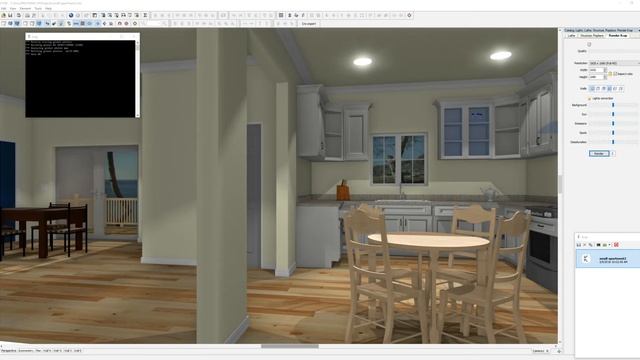Image resolution: width=640 pixels, height=360 pixels.
Task: Switch to the Render Map tab
Action: click(618, 36)
